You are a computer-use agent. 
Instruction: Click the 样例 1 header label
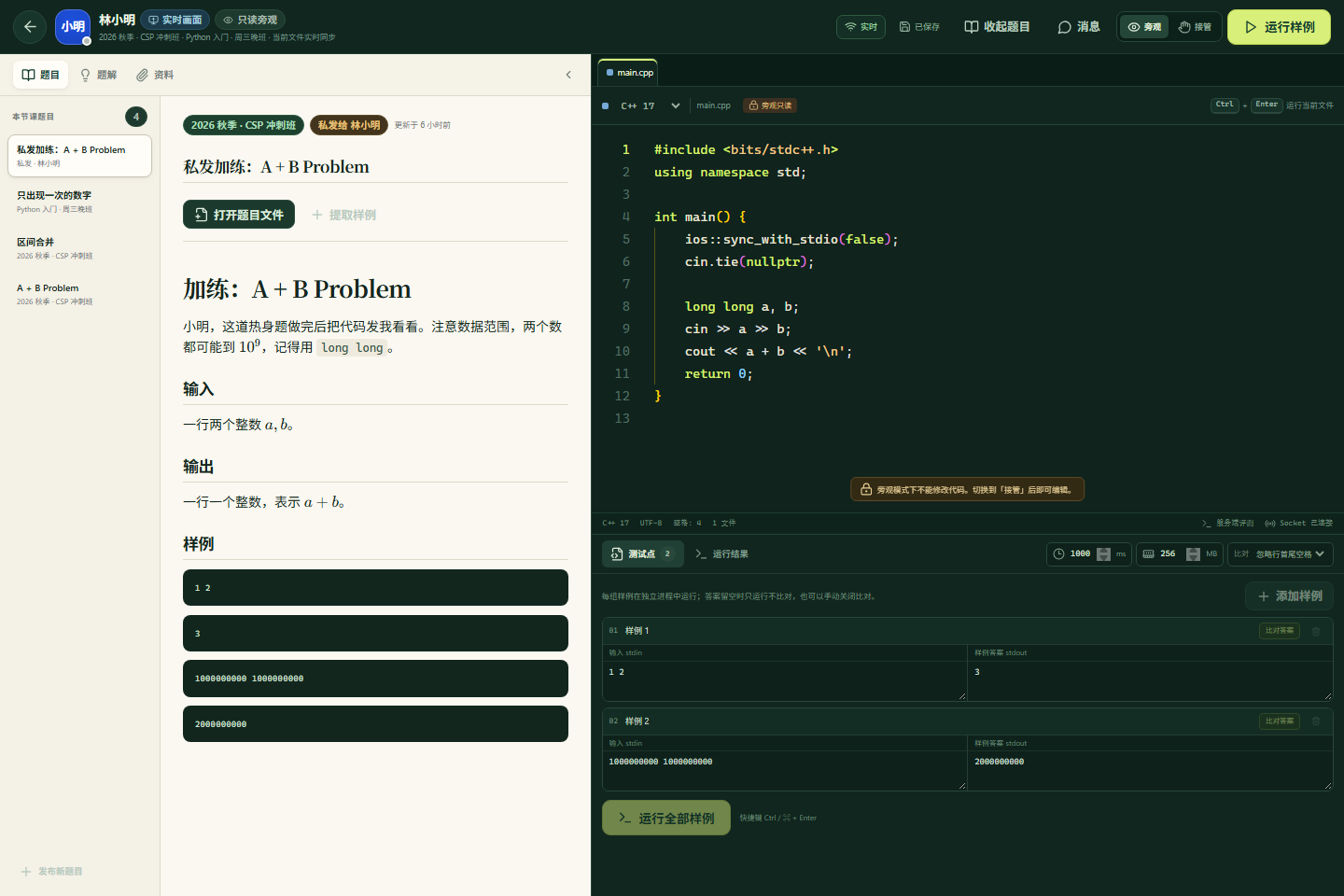pyautogui.click(x=637, y=631)
